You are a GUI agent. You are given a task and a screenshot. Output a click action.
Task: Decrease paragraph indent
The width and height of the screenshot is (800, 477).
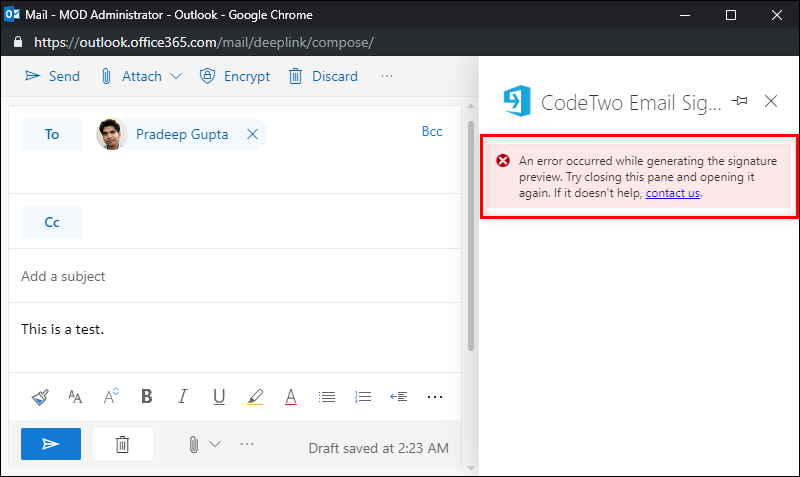(398, 396)
